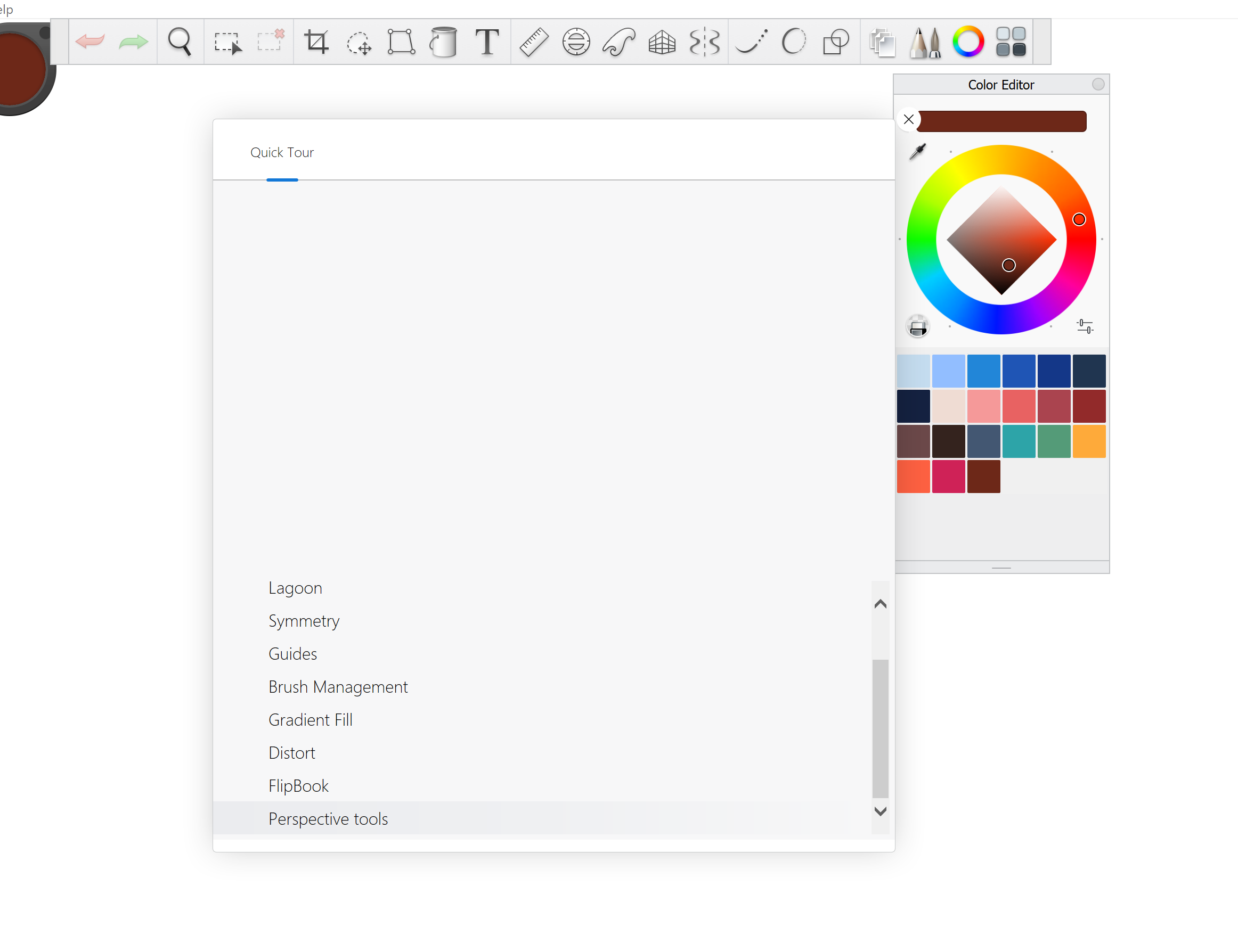Open the Gradient Fill quick tour

(x=310, y=719)
